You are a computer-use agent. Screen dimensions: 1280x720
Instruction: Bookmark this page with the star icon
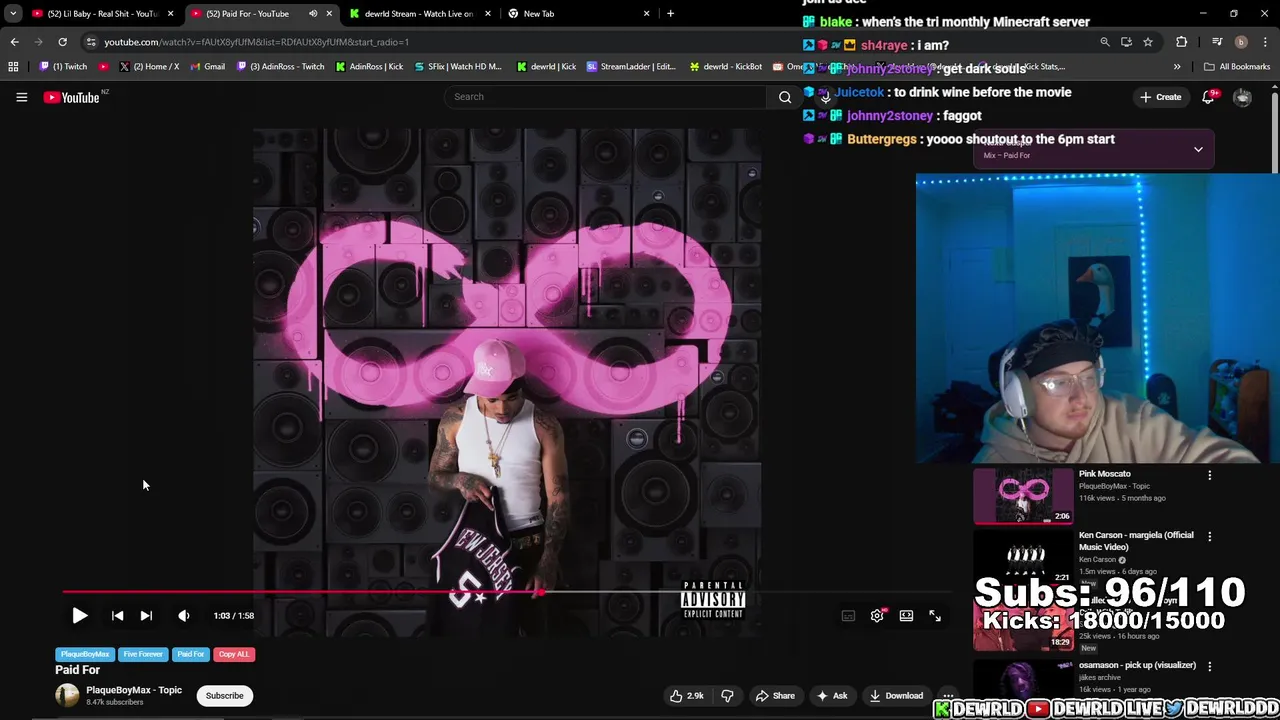pyautogui.click(x=1148, y=42)
